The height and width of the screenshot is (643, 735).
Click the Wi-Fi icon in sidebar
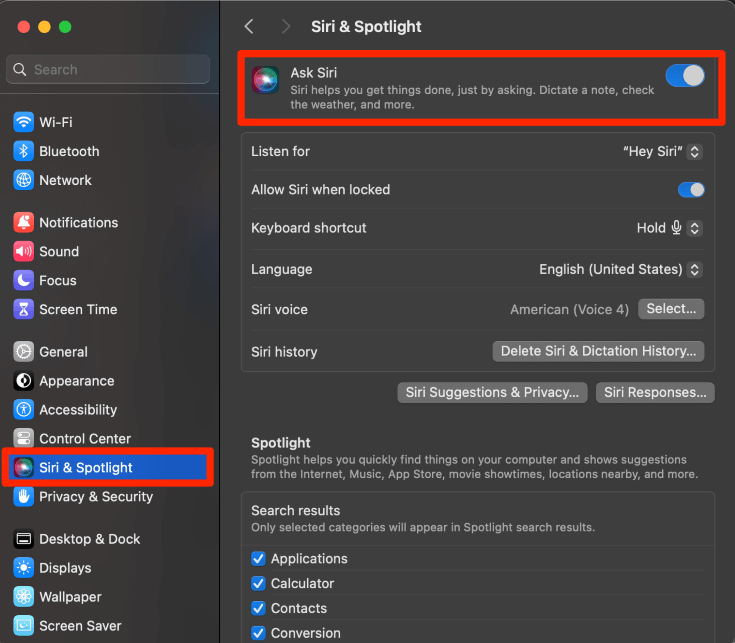(x=23, y=122)
